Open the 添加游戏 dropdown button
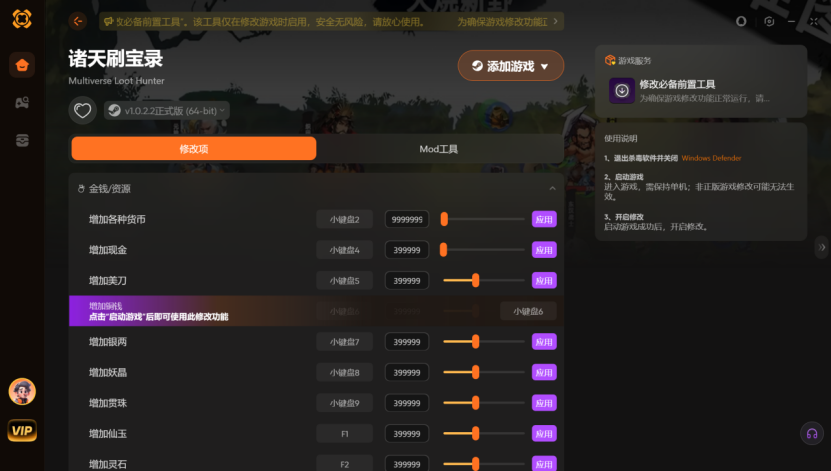Viewport: 831px width, 471px height. 511,66
